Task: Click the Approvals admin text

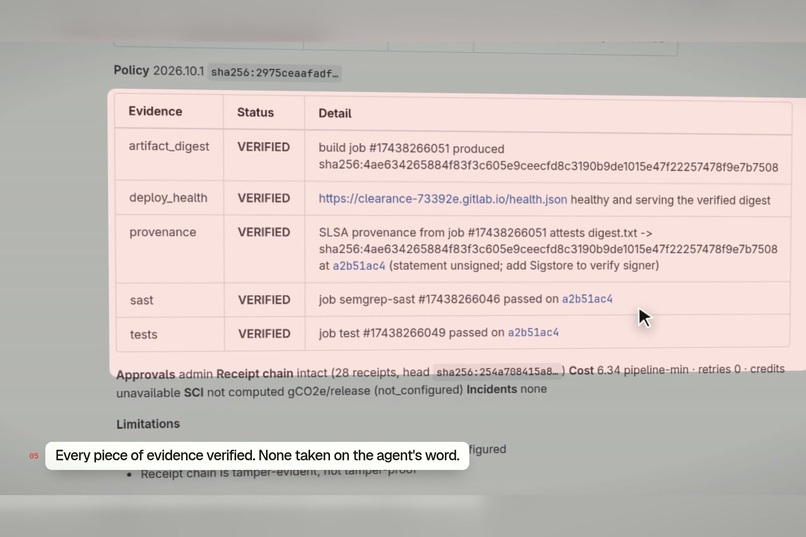Action: (164, 374)
